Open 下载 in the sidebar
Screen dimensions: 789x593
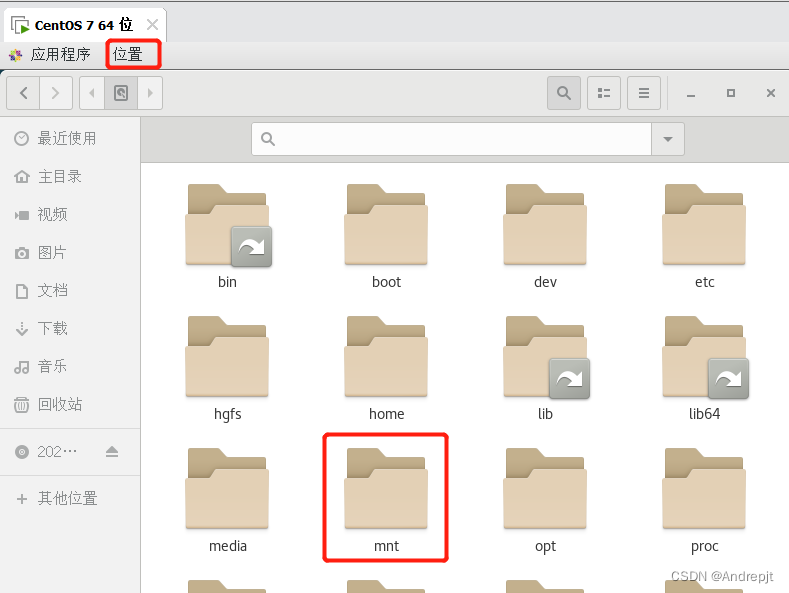click(70, 329)
